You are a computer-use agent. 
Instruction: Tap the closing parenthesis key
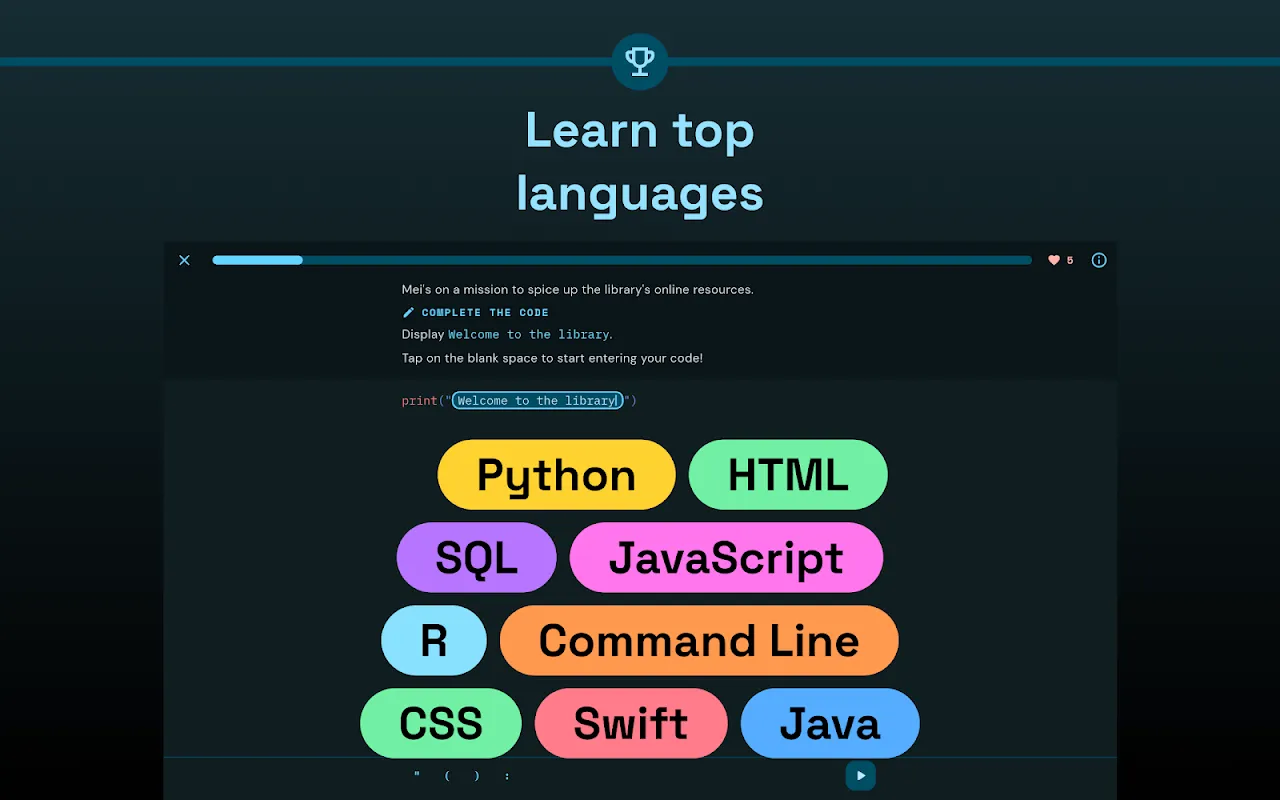(x=477, y=776)
